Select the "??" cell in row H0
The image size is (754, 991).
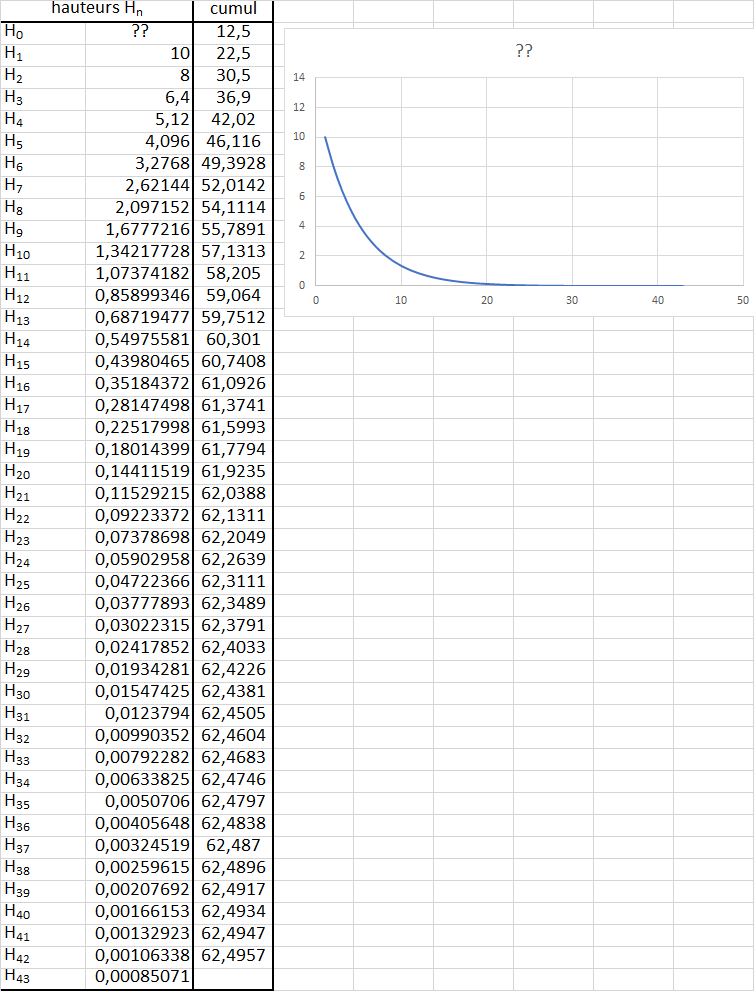coord(139,31)
